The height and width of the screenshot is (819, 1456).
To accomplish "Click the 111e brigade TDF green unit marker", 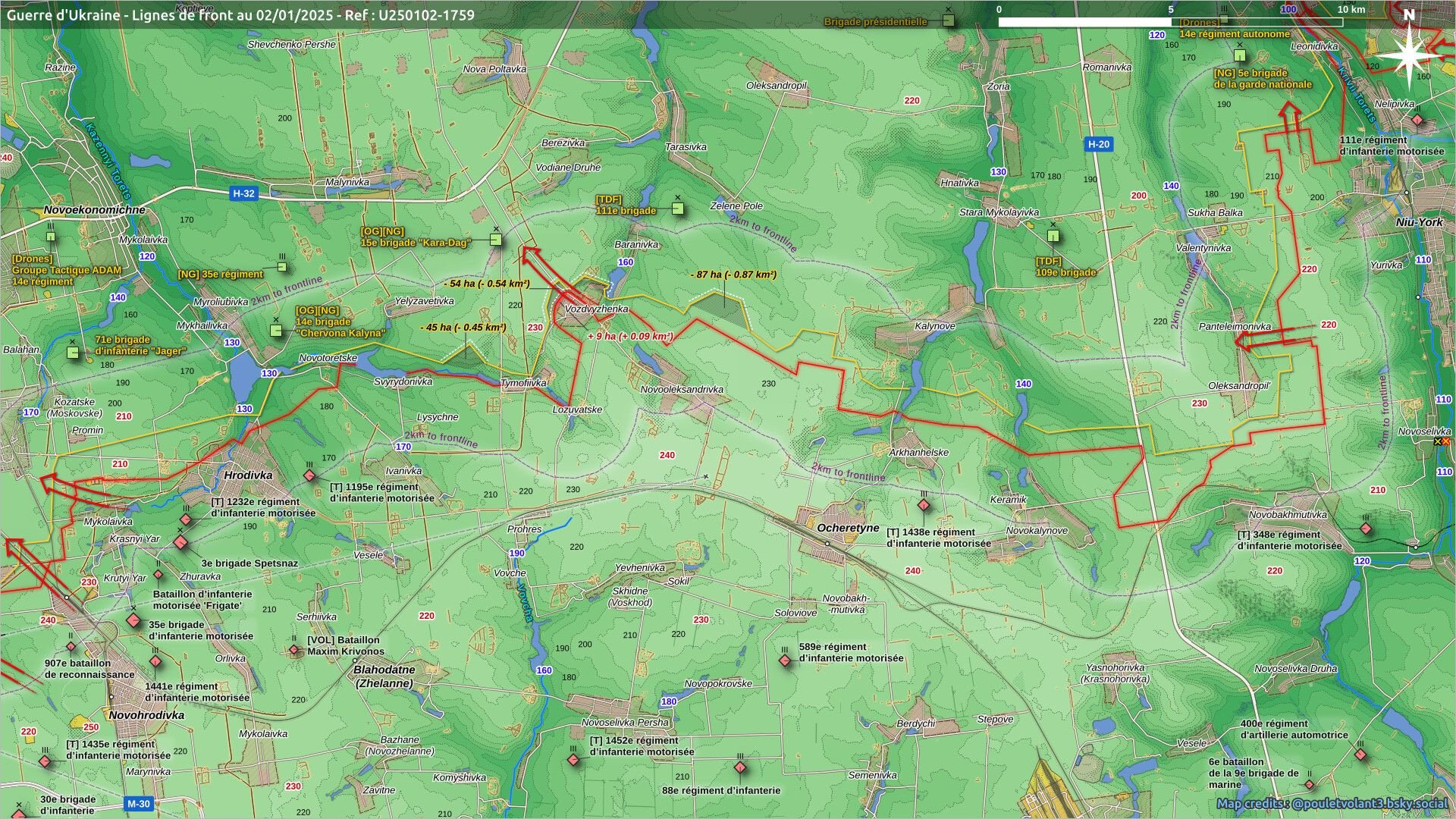I will pos(678,208).
